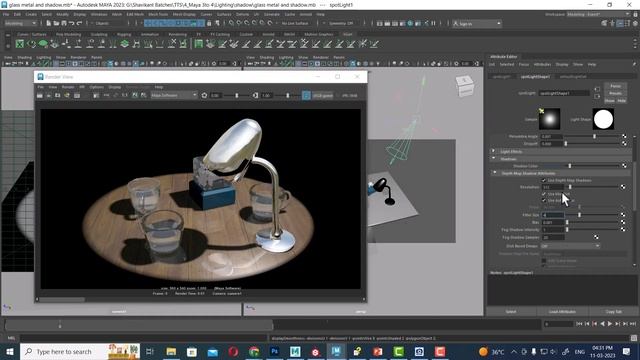
Task: Select the spotLightShape1 tab in Attribute Editor
Action: tap(536, 76)
